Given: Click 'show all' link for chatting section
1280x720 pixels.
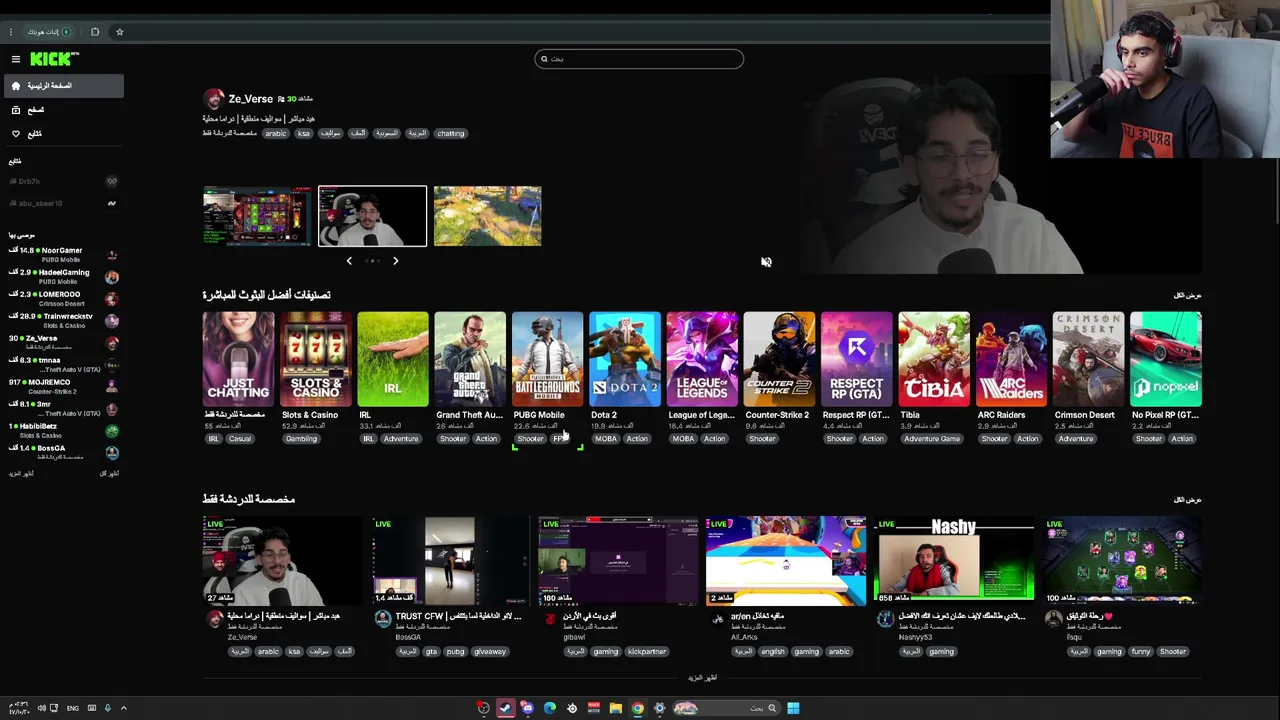Looking at the screenshot, I should click(x=1187, y=500).
